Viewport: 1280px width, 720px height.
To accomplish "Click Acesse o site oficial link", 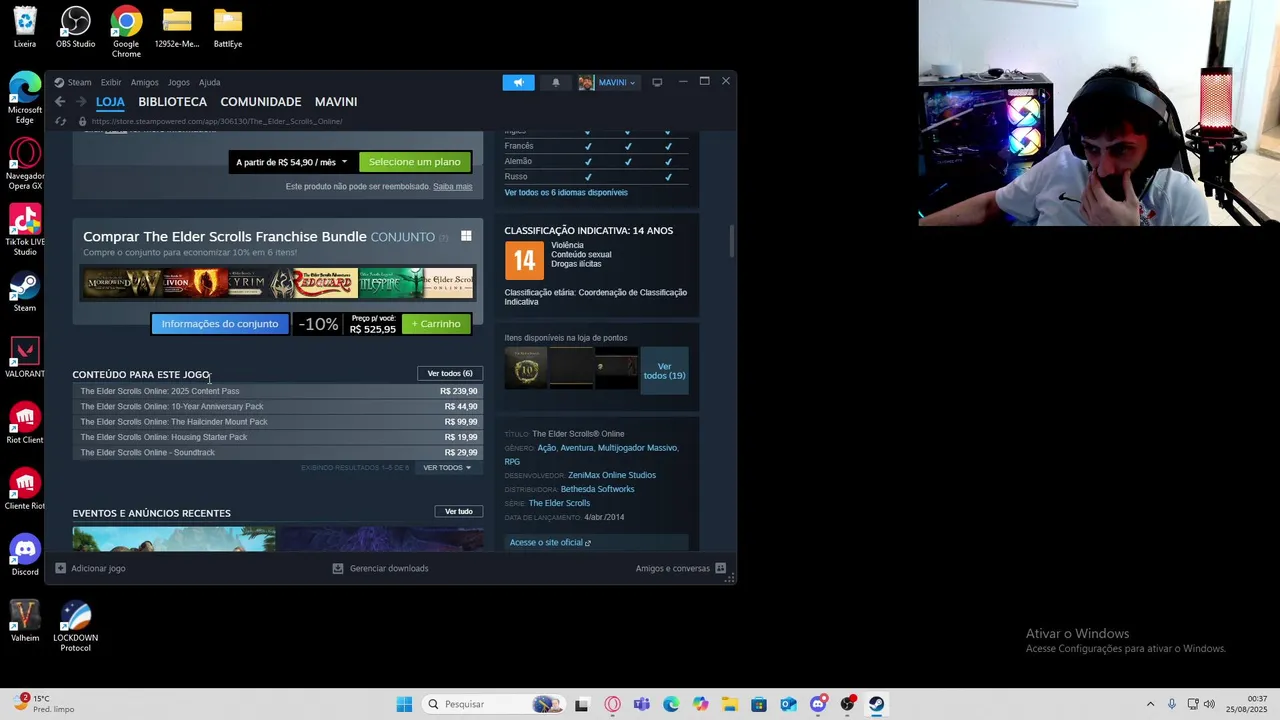I will click(550, 543).
